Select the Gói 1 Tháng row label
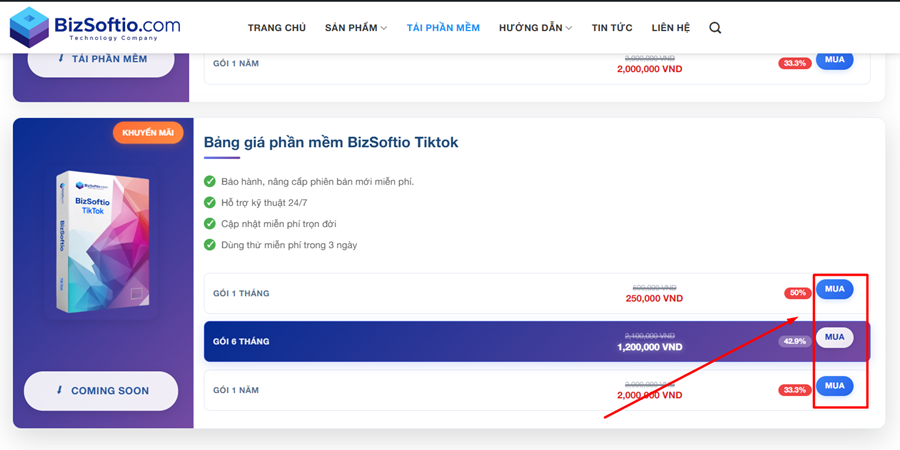Image resolution: width=900 pixels, height=450 pixels. (241, 293)
